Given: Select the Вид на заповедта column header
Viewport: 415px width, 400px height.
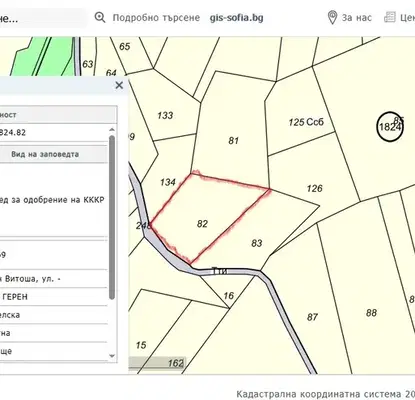Looking at the screenshot, I should [45, 154].
